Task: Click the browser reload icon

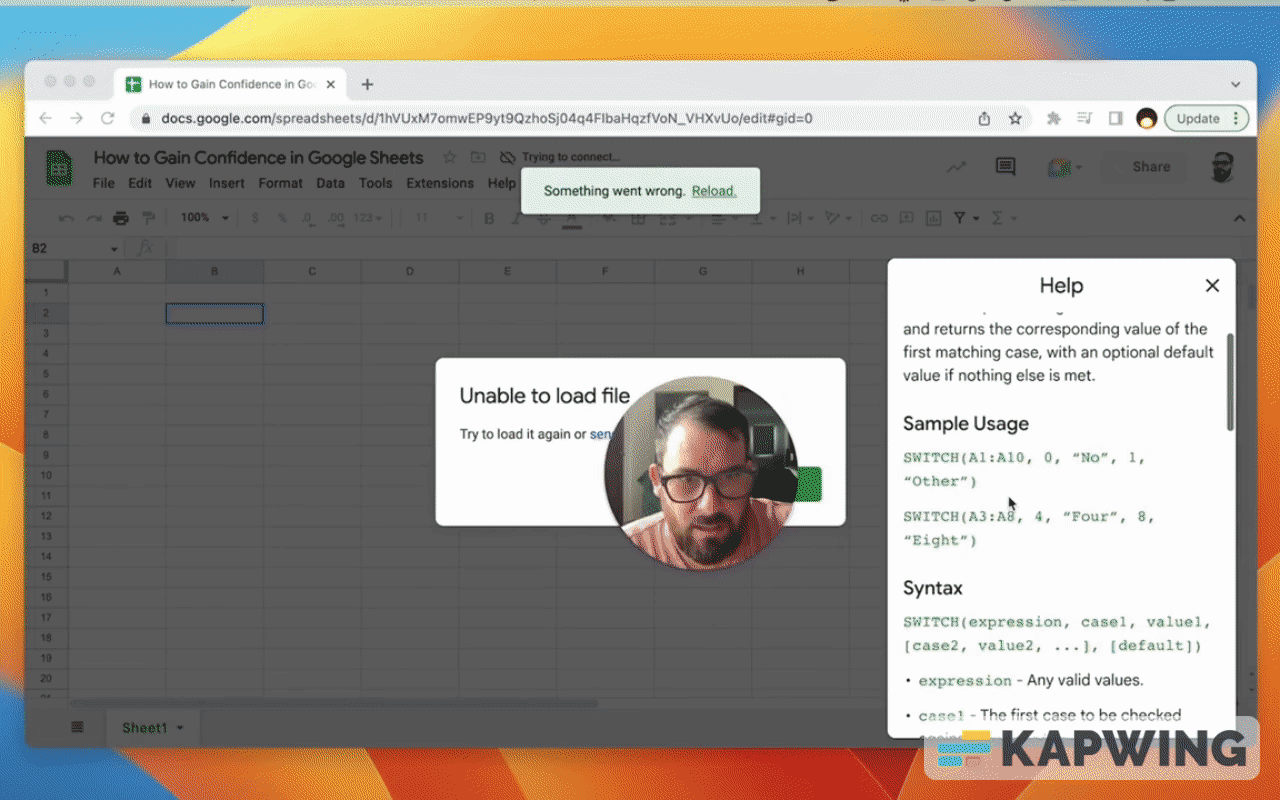Action: tap(108, 118)
